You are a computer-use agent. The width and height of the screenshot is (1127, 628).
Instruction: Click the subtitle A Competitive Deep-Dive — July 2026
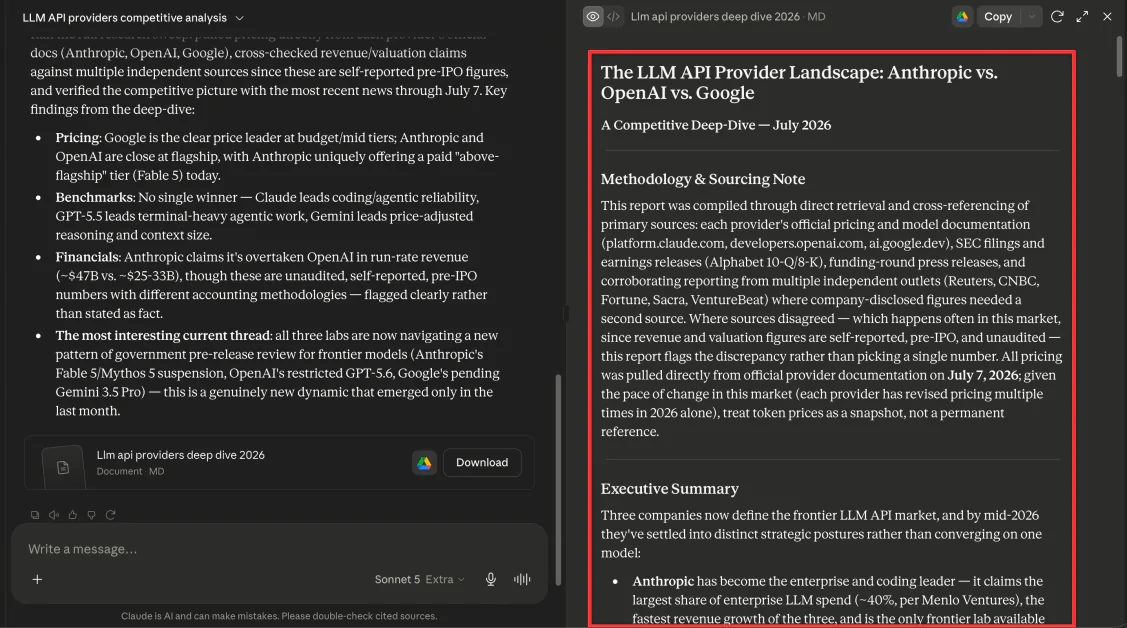716,125
